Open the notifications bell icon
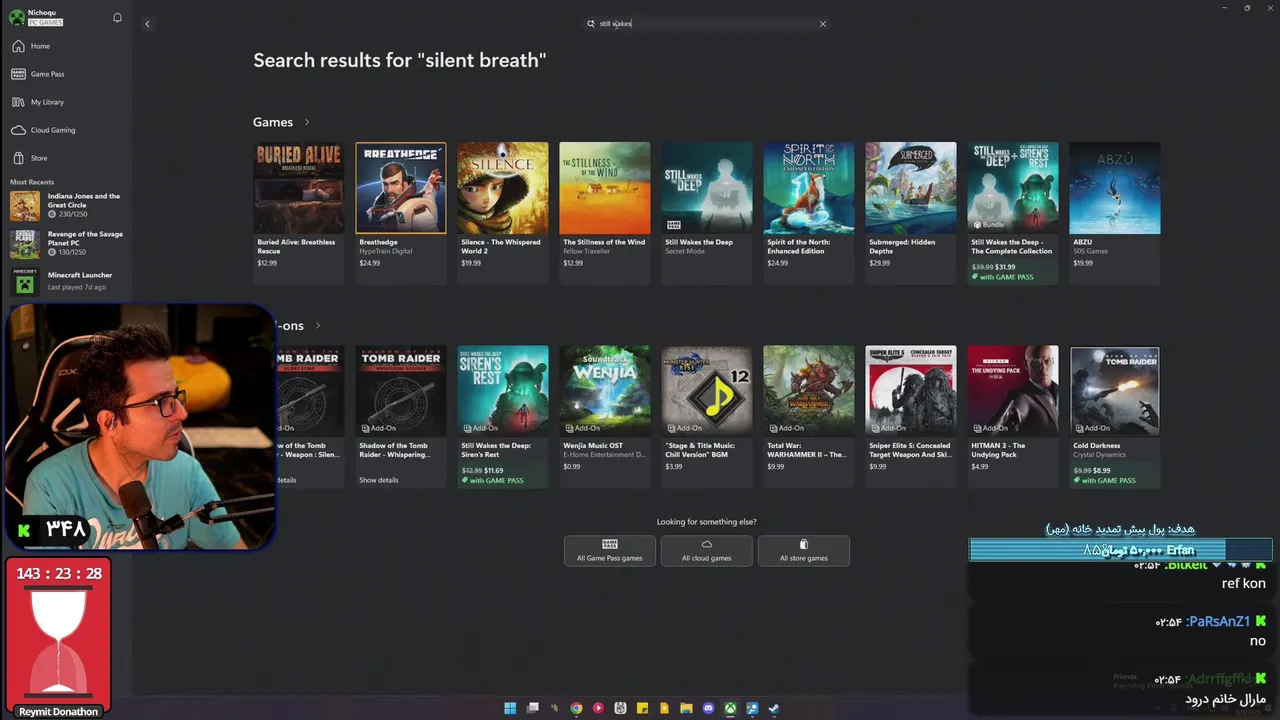This screenshot has width=1280, height=720. [117, 18]
